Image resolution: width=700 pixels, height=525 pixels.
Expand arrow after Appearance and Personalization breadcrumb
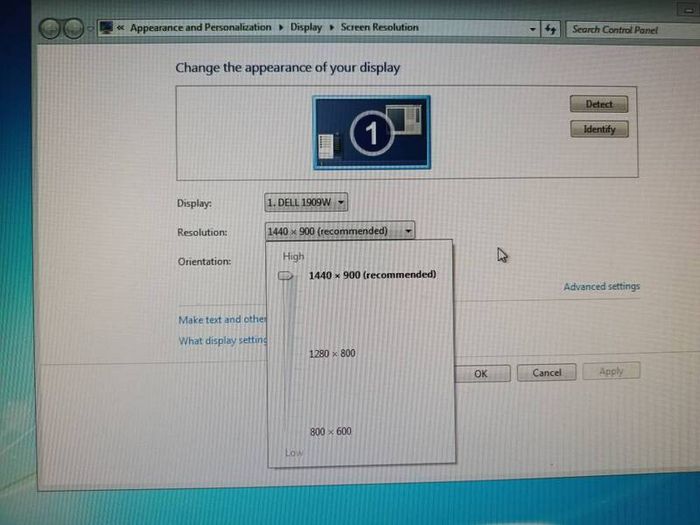pos(281,28)
